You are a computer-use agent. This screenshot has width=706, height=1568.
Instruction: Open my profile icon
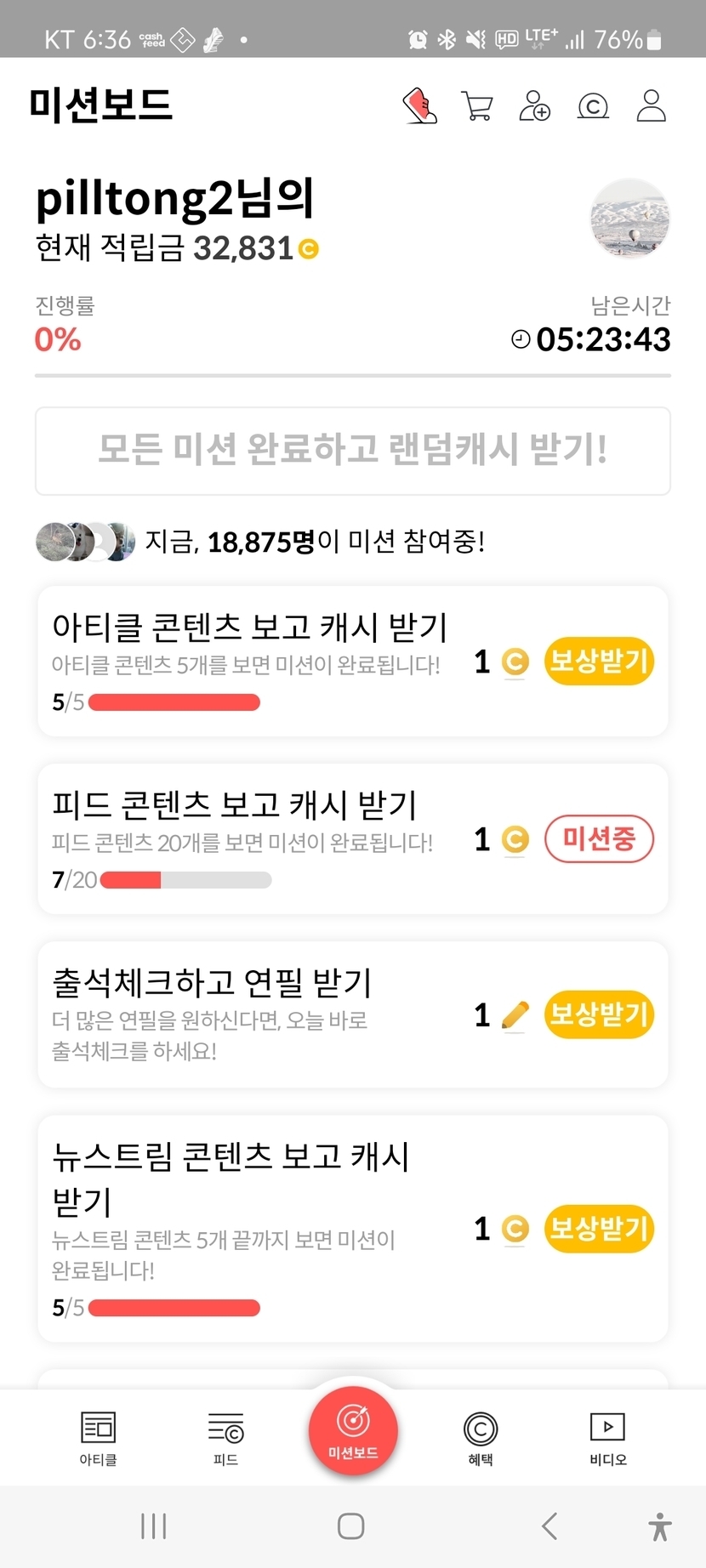coord(651,106)
